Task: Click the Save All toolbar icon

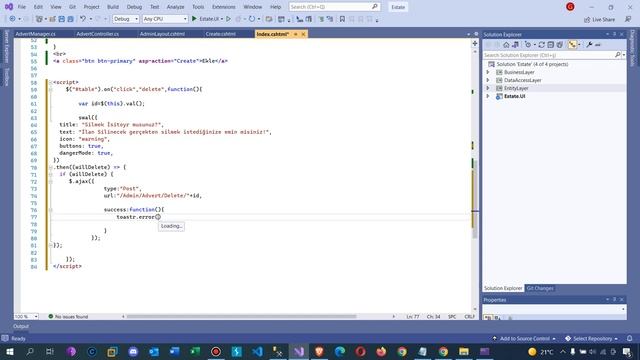Action: point(70,19)
